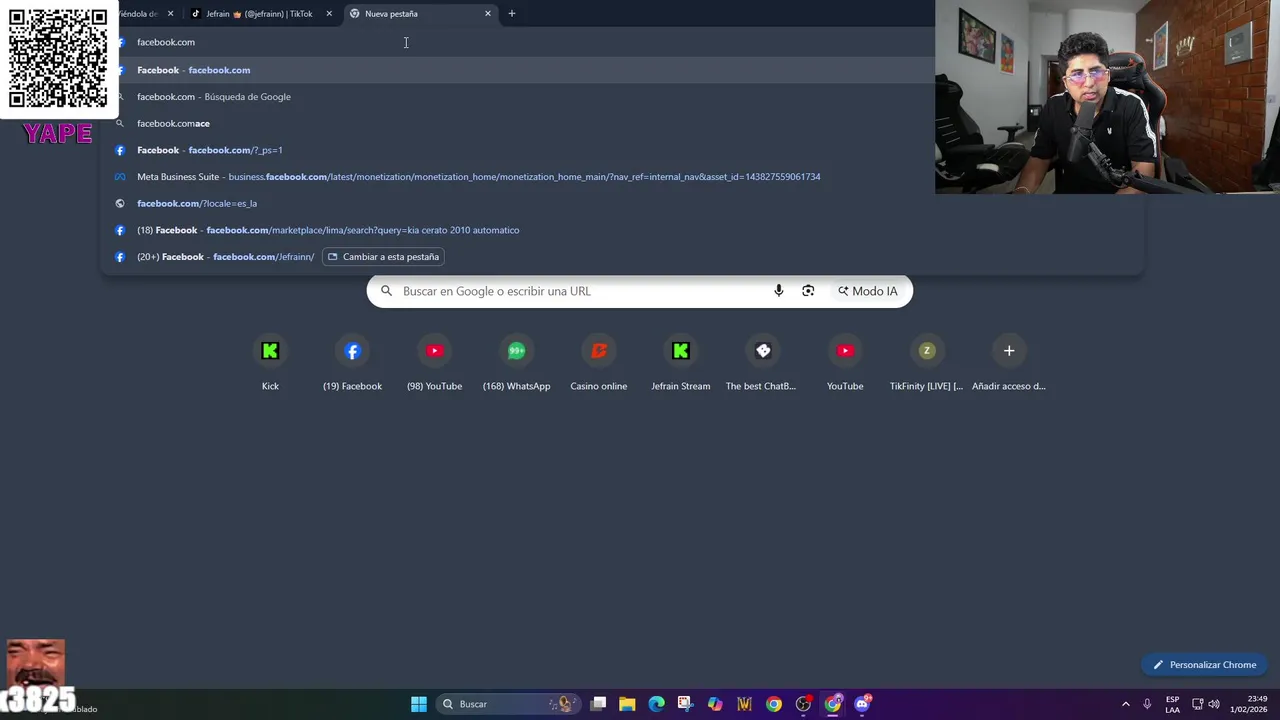Close the Jefrain TikTok tab
Image resolution: width=1280 pixels, height=720 pixels.
click(329, 14)
